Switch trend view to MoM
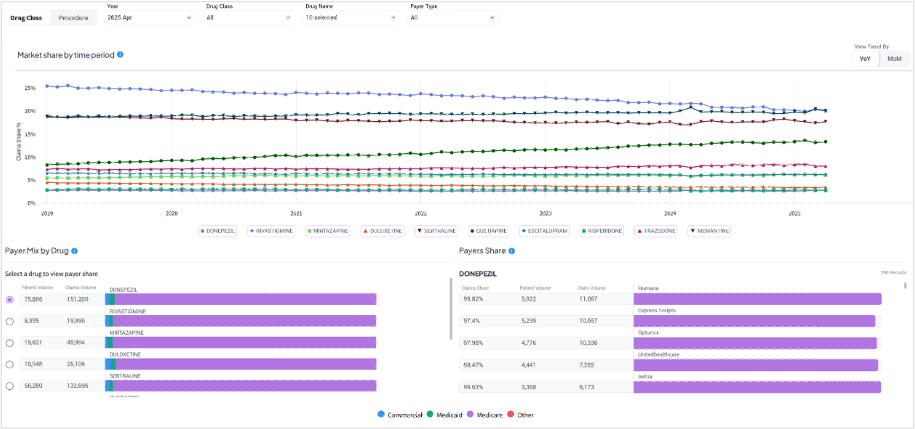 tap(894, 58)
